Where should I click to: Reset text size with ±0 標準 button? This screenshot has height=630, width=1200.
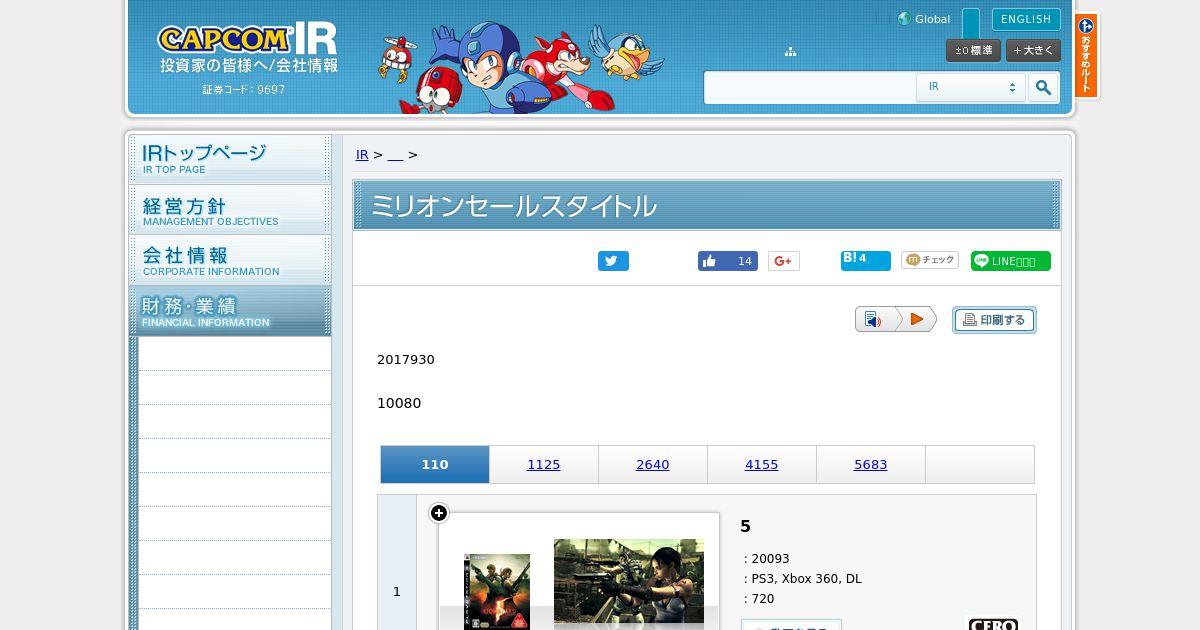[x=973, y=50]
